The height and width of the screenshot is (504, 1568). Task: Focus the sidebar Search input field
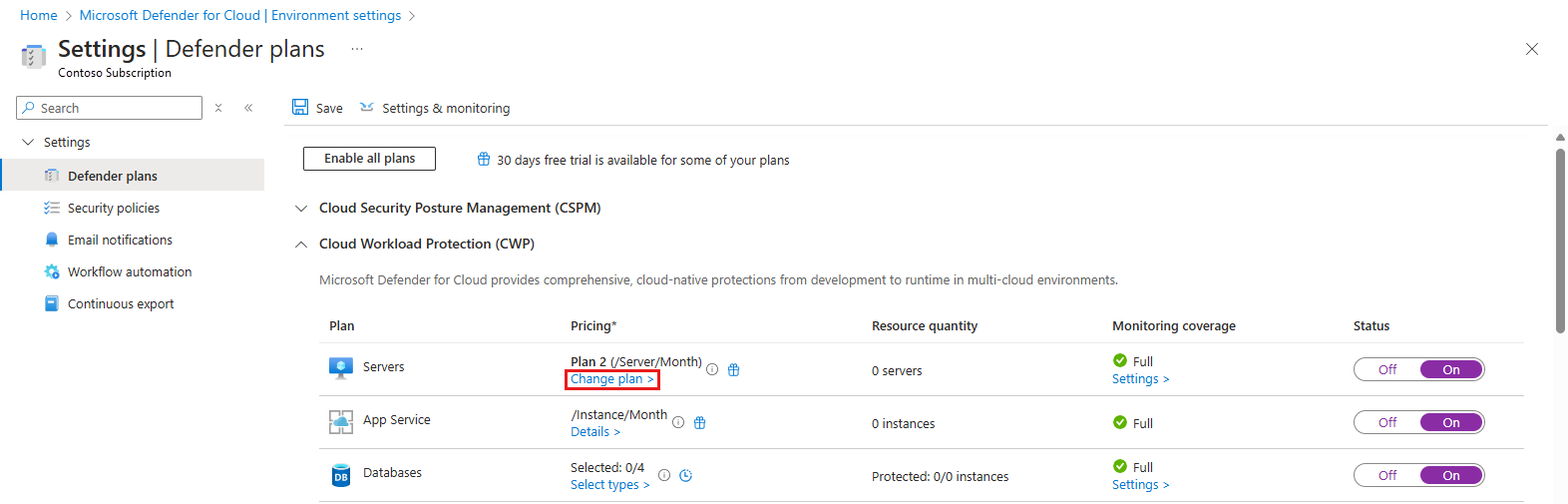(110, 108)
